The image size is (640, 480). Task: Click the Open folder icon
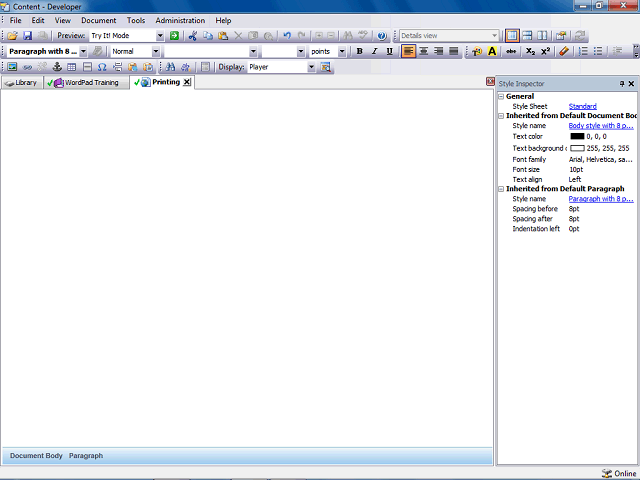[x=12, y=36]
